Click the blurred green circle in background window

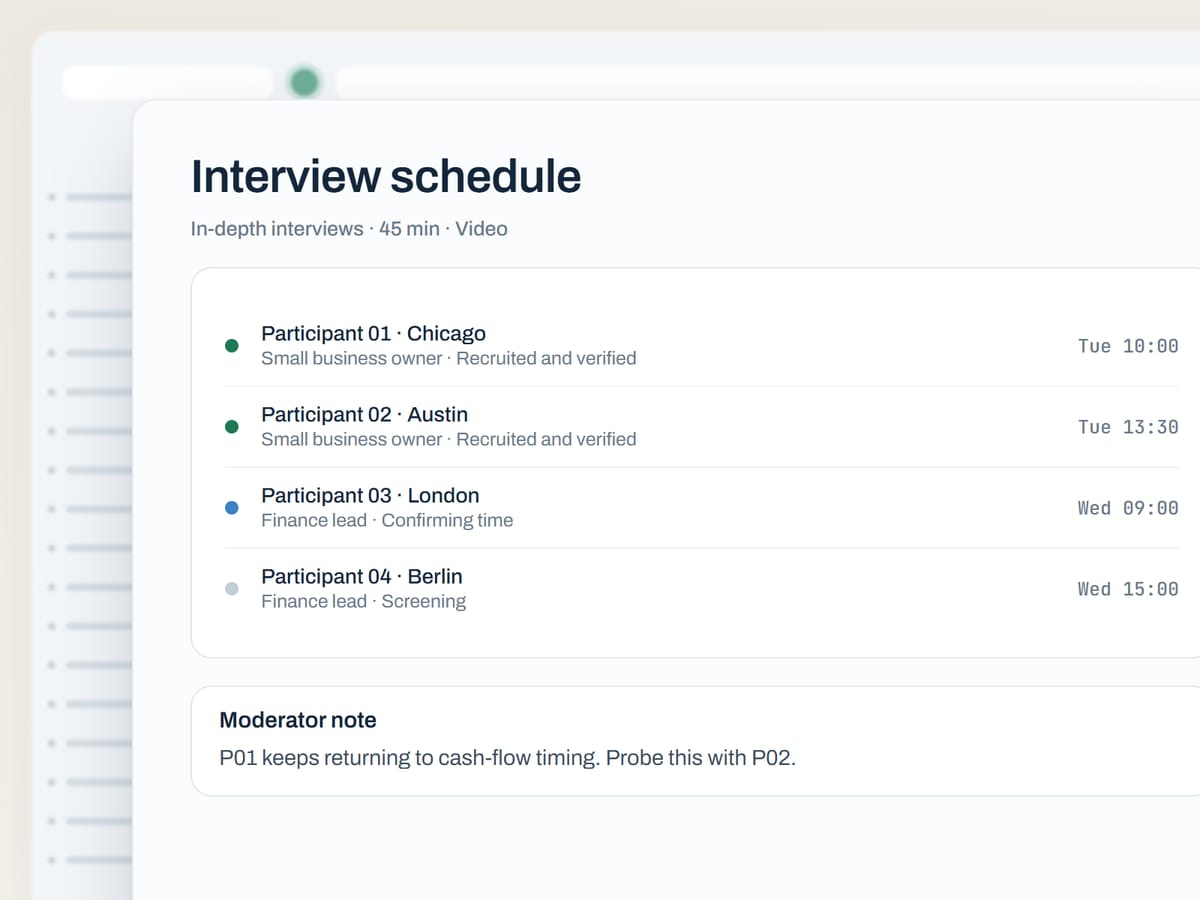[x=304, y=82]
